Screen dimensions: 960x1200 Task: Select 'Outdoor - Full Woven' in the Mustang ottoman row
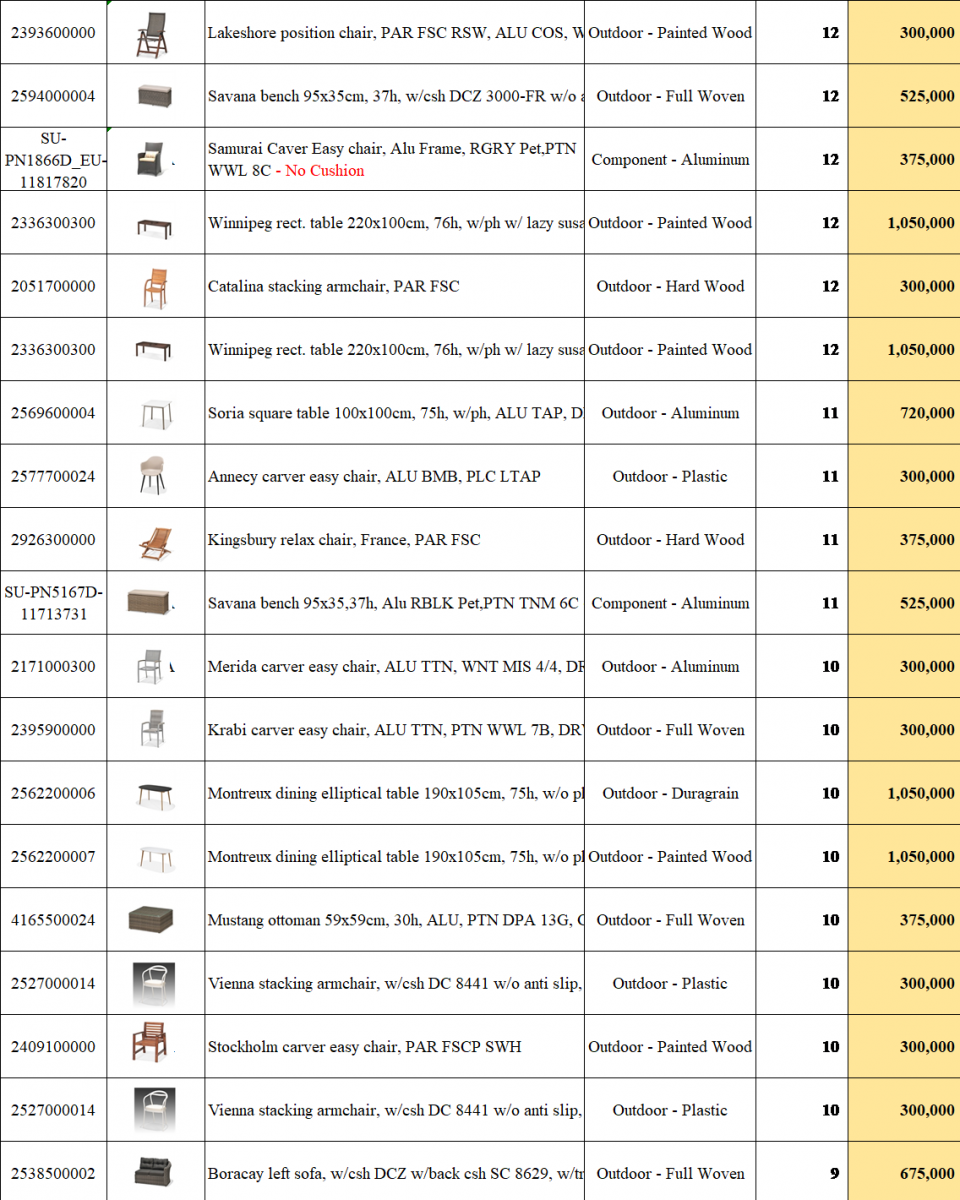pos(670,920)
